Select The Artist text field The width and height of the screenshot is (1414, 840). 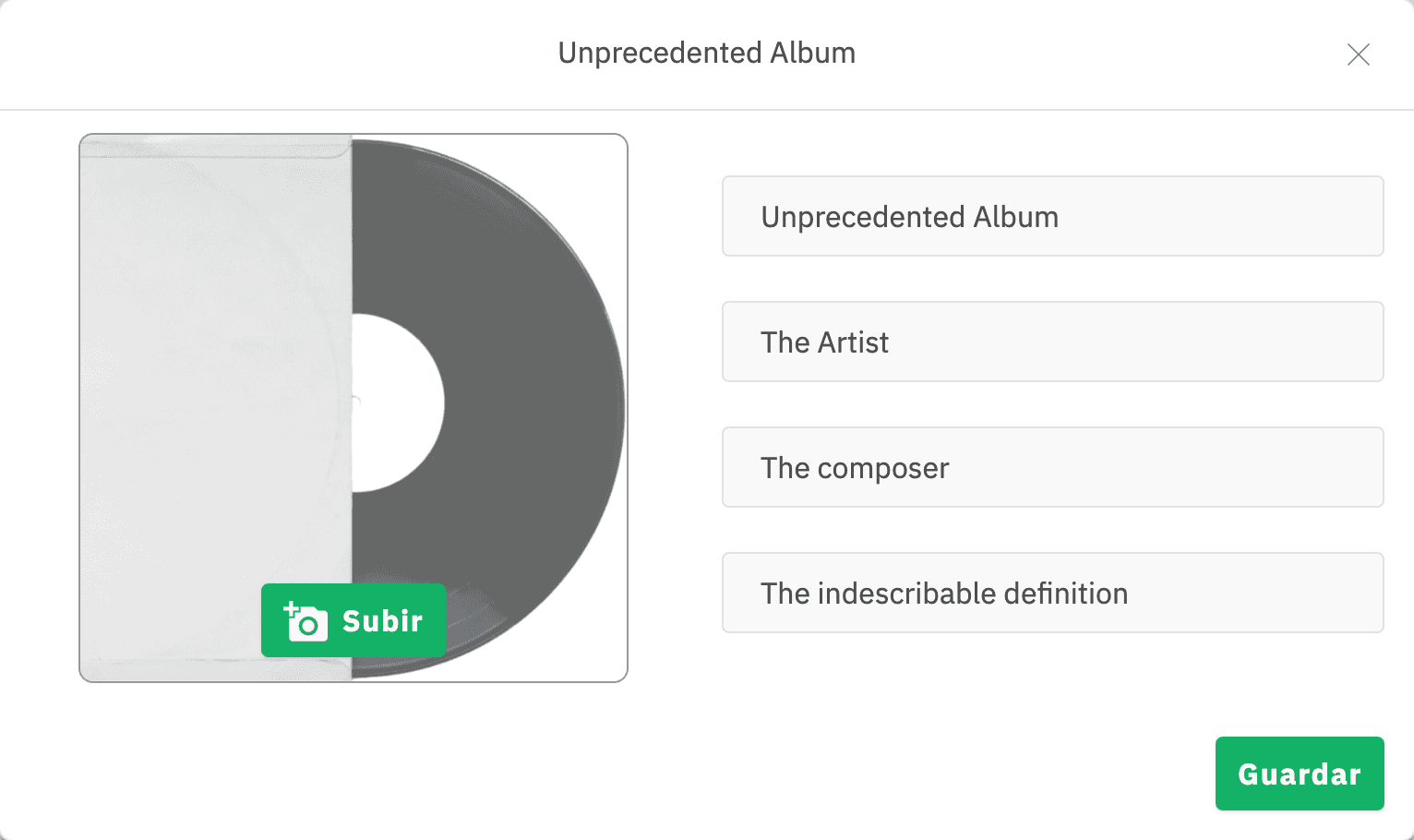[x=1052, y=342]
